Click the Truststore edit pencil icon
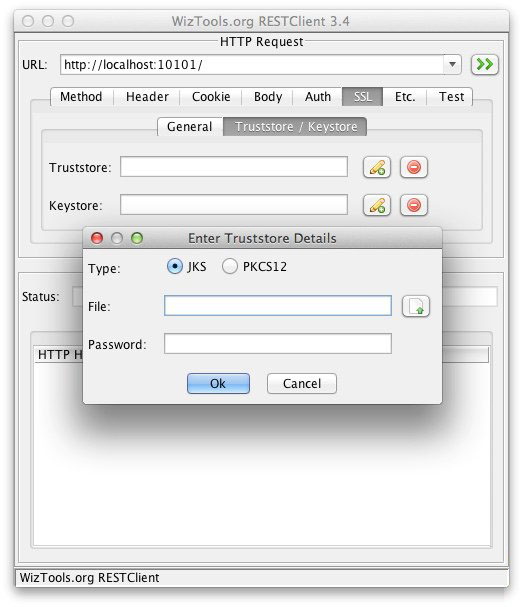This screenshot has height=607, width=523. coord(377,167)
